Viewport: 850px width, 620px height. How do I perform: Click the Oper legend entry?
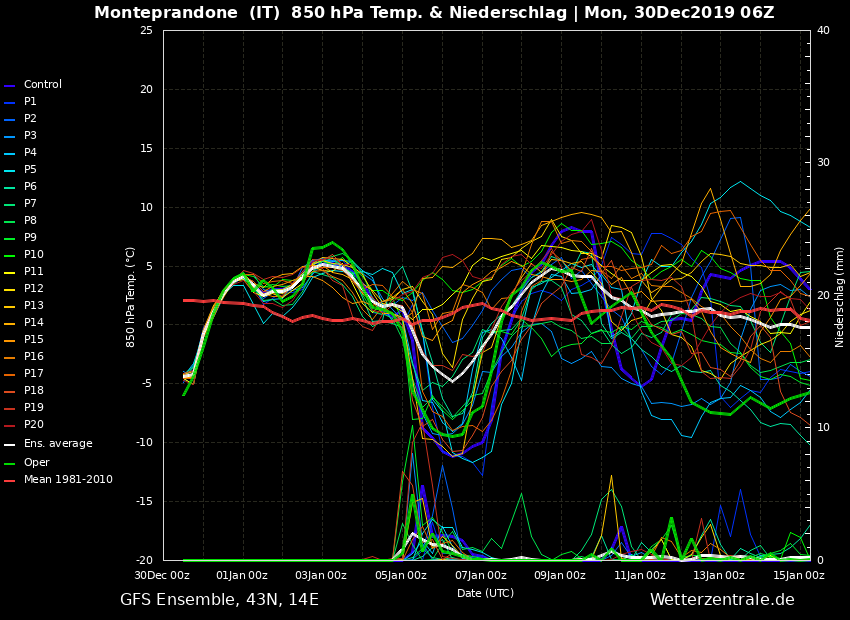(x=36, y=463)
